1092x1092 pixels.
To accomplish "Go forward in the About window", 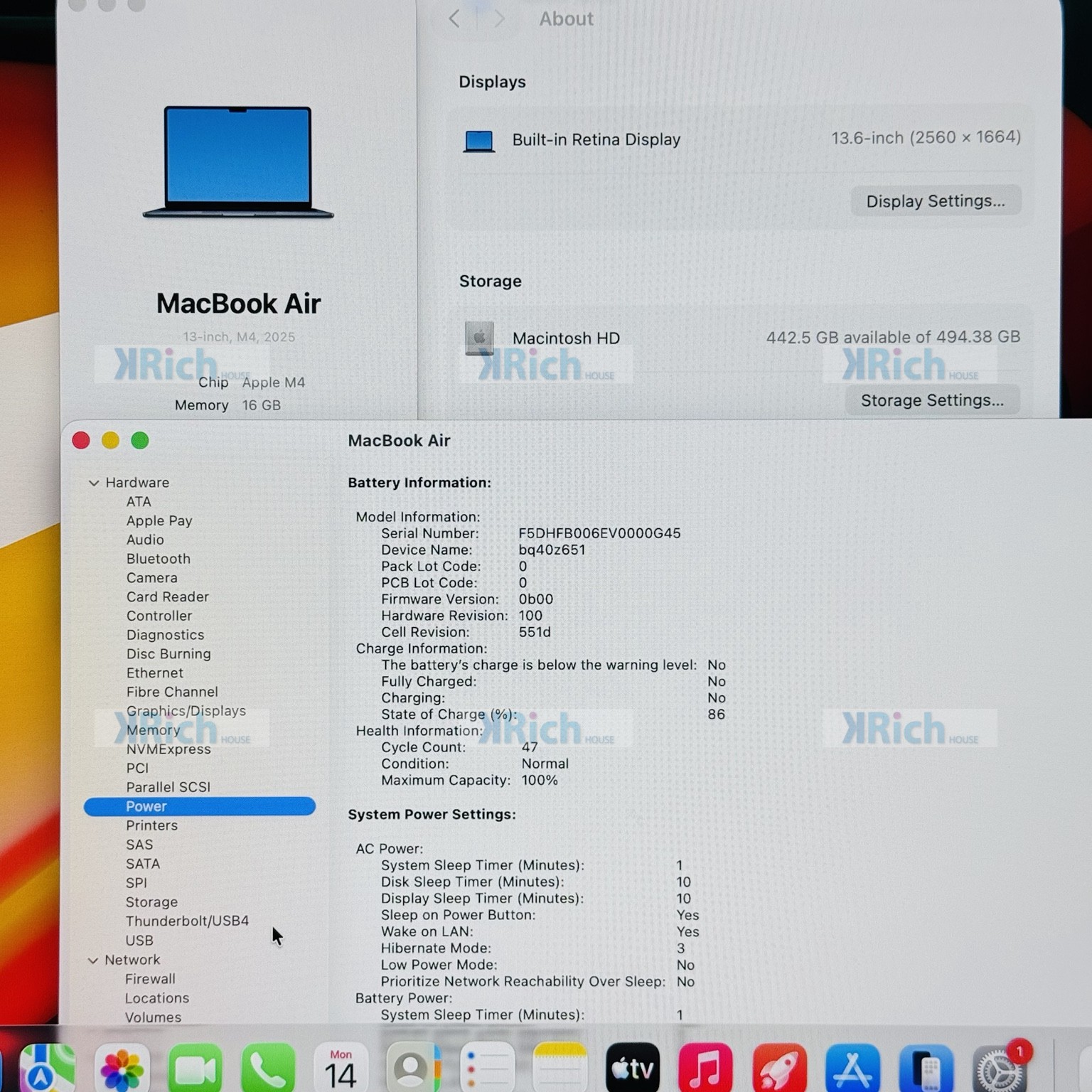I will click(x=499, y=19).
